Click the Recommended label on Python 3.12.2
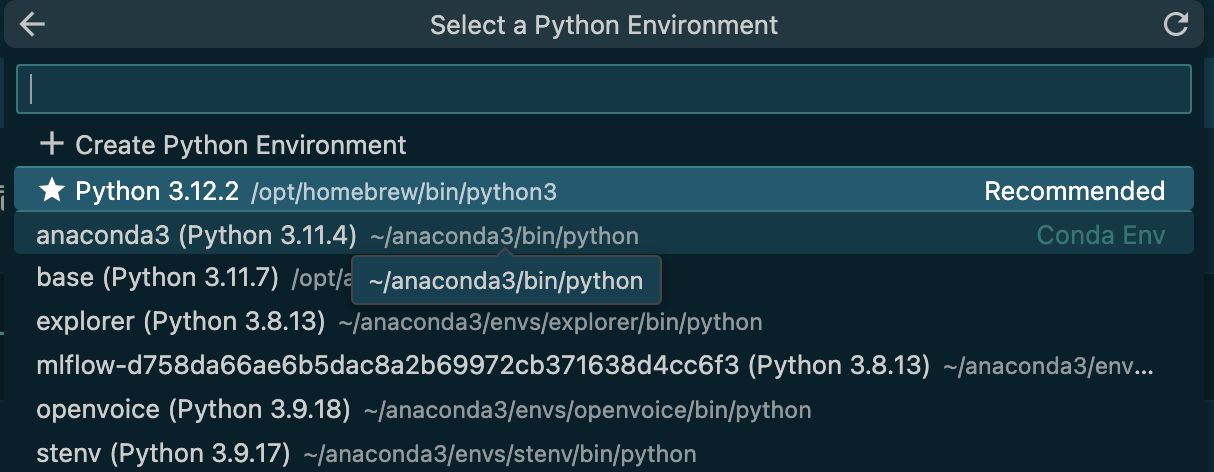 (x=1075, y=191)
